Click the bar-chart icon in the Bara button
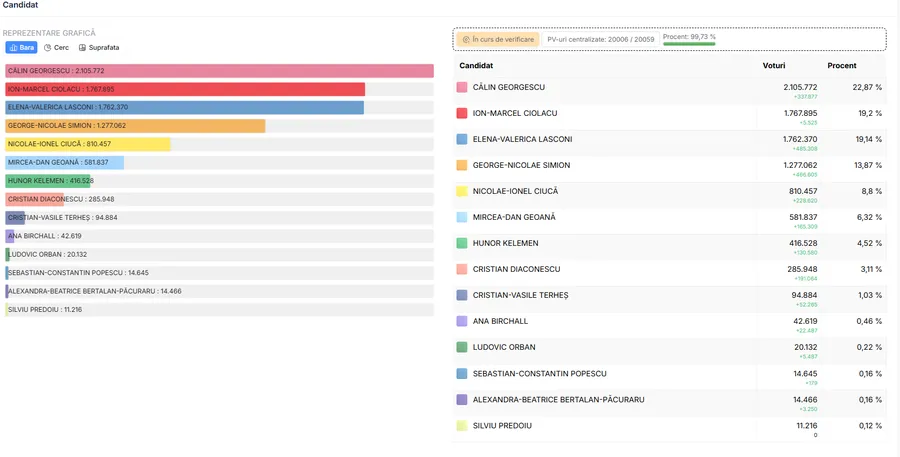Screen dimensions: 900x457 [x=12, y=47]
